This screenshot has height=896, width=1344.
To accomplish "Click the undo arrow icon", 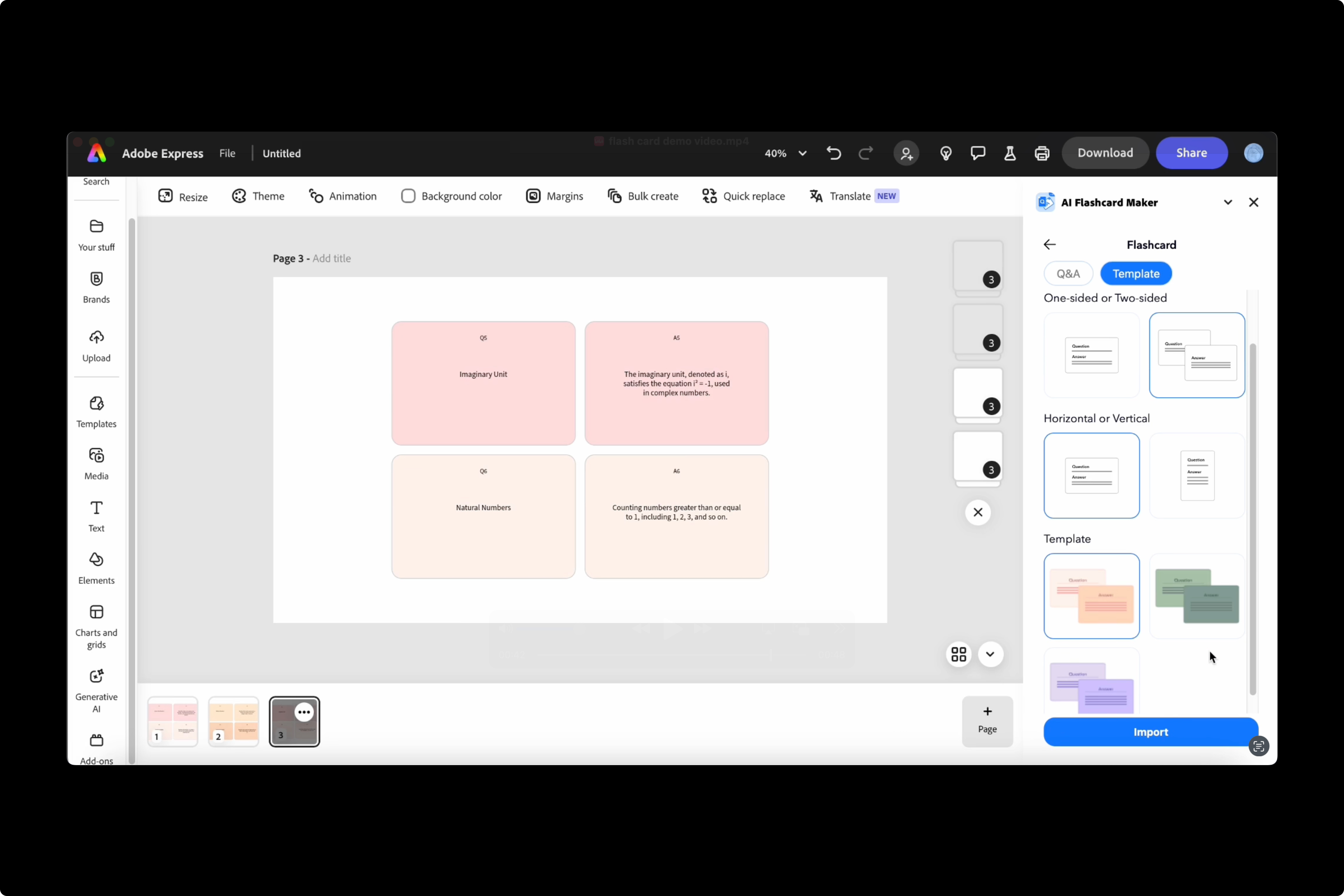I will (833, 153).
